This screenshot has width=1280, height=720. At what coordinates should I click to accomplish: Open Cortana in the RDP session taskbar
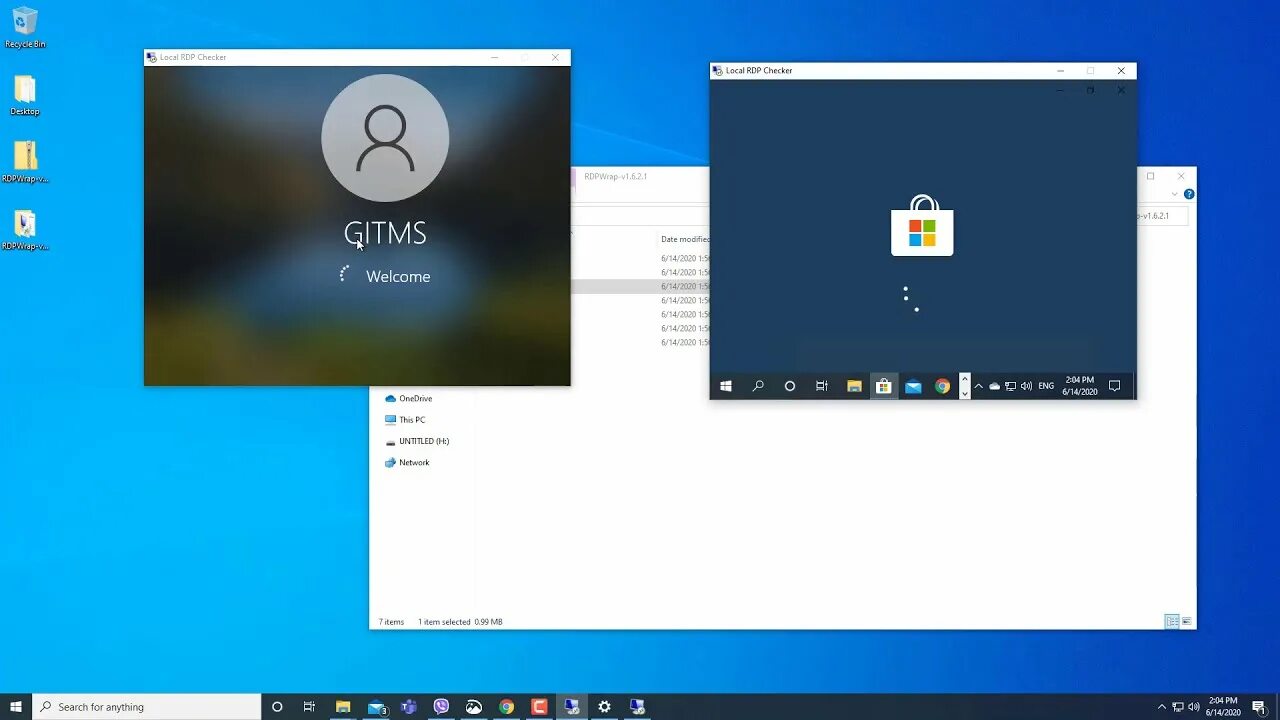790,386
